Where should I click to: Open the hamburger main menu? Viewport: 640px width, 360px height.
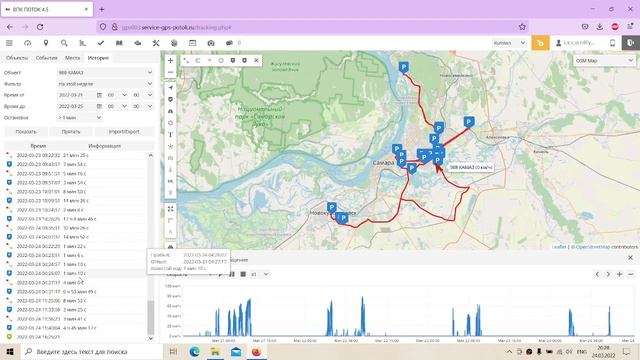[x=9, y=43]
